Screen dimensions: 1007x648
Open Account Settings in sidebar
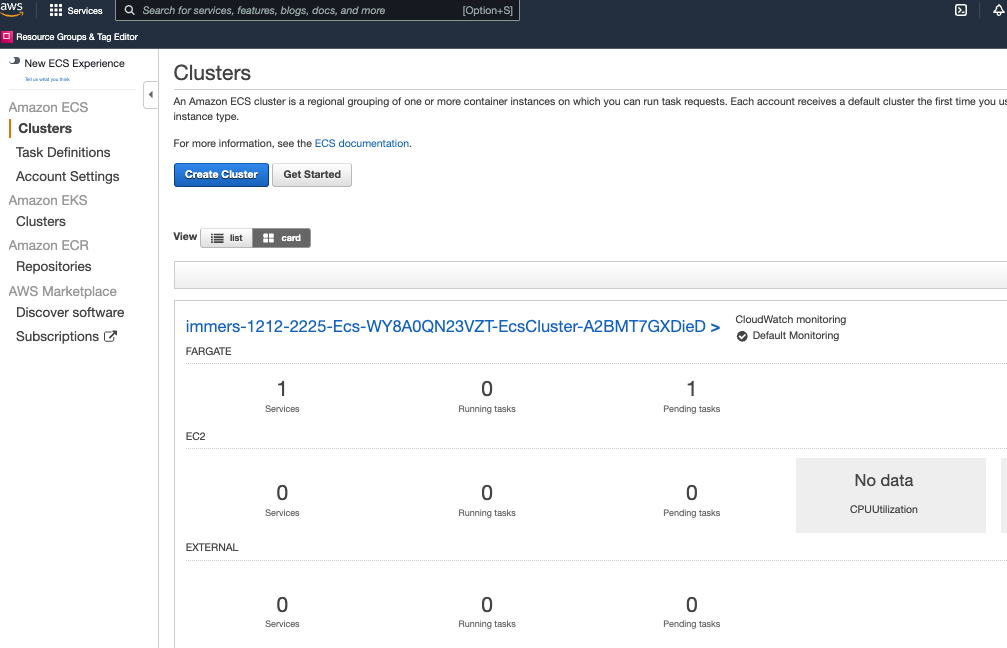pos(67,176)
